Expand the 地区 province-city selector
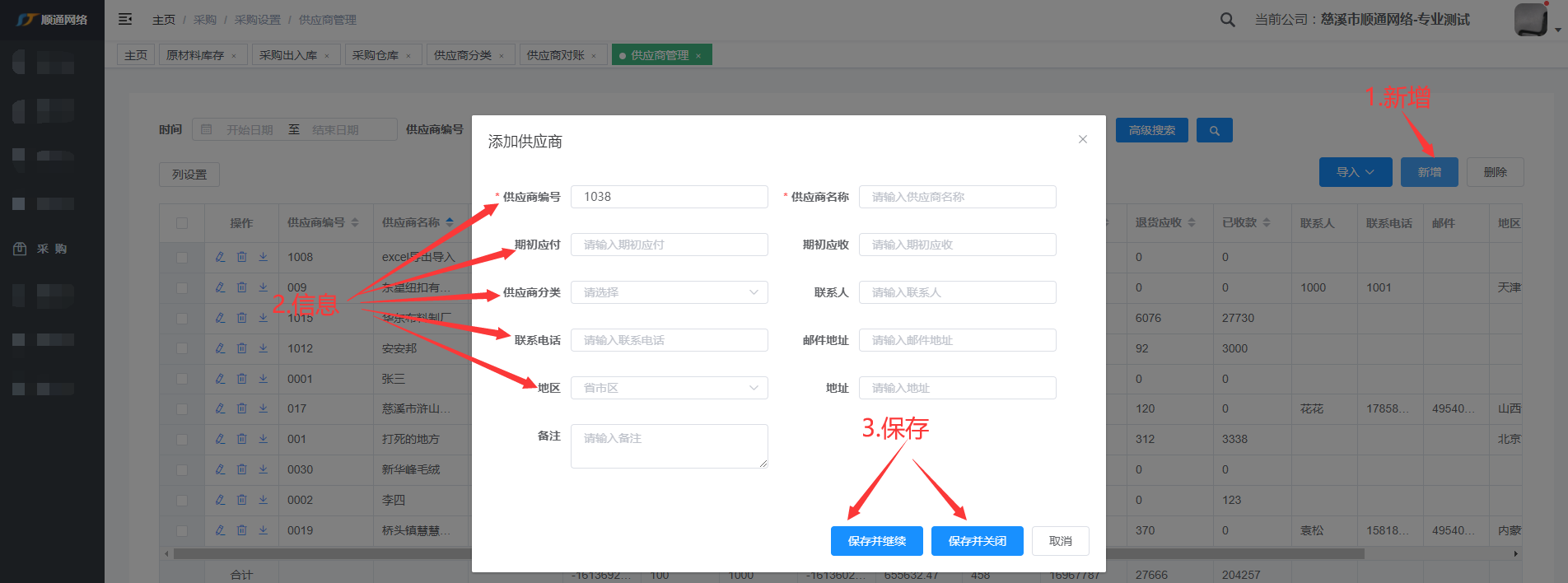The width and height of the screenshot is (1568, 583). pos(669,388)
